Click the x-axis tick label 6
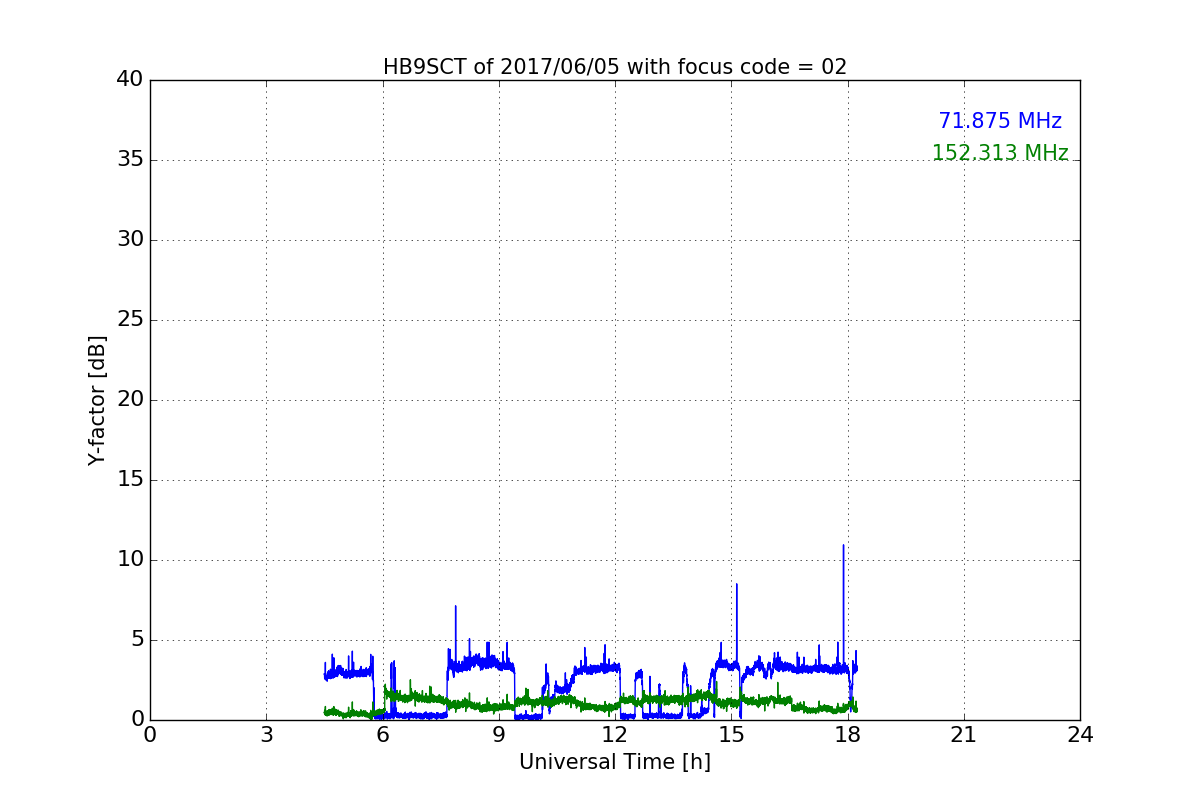The width and height of the screenshot is (1200, 800). coord(382,735)
